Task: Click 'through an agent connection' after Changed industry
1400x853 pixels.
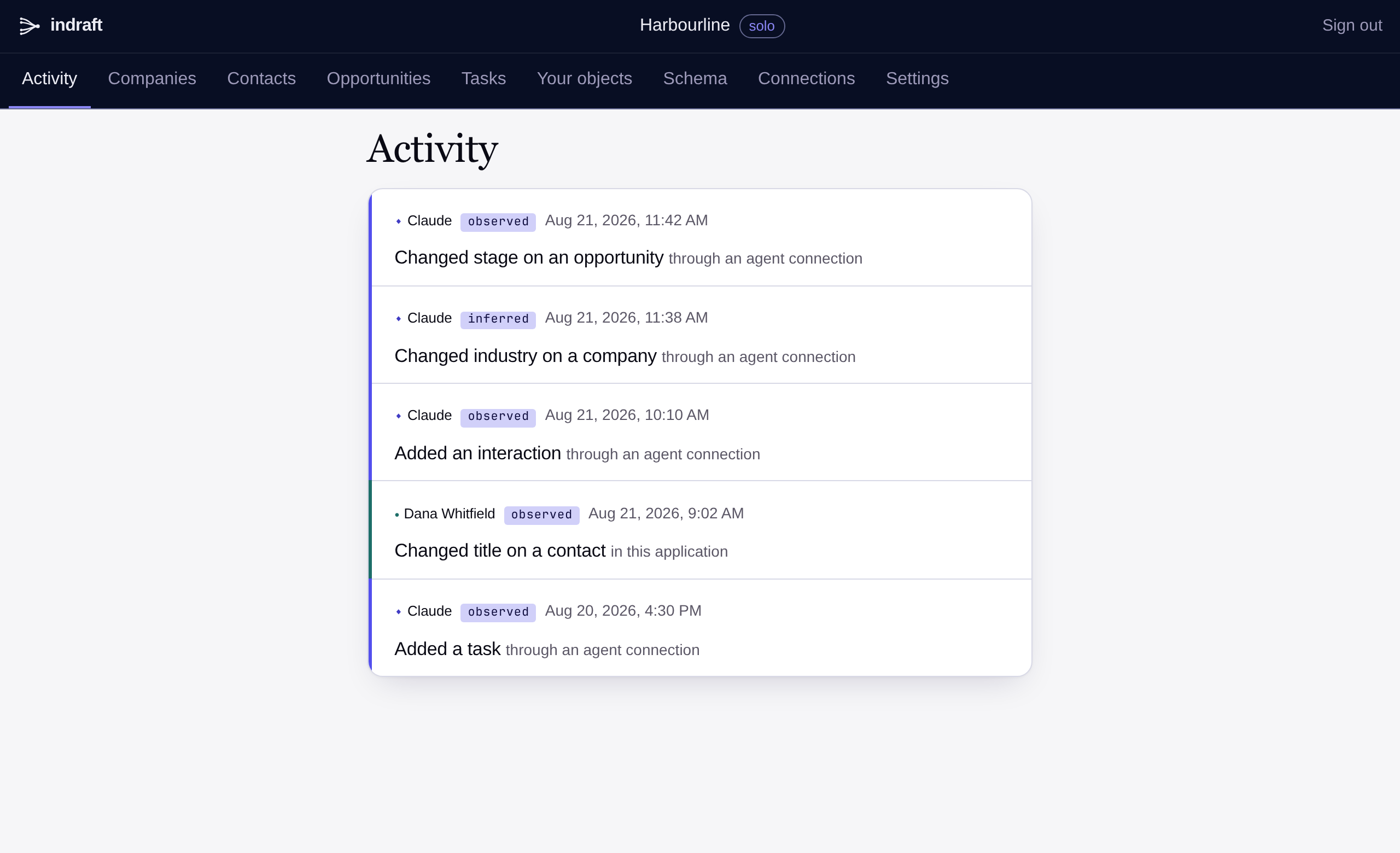Action: [758, 357]
